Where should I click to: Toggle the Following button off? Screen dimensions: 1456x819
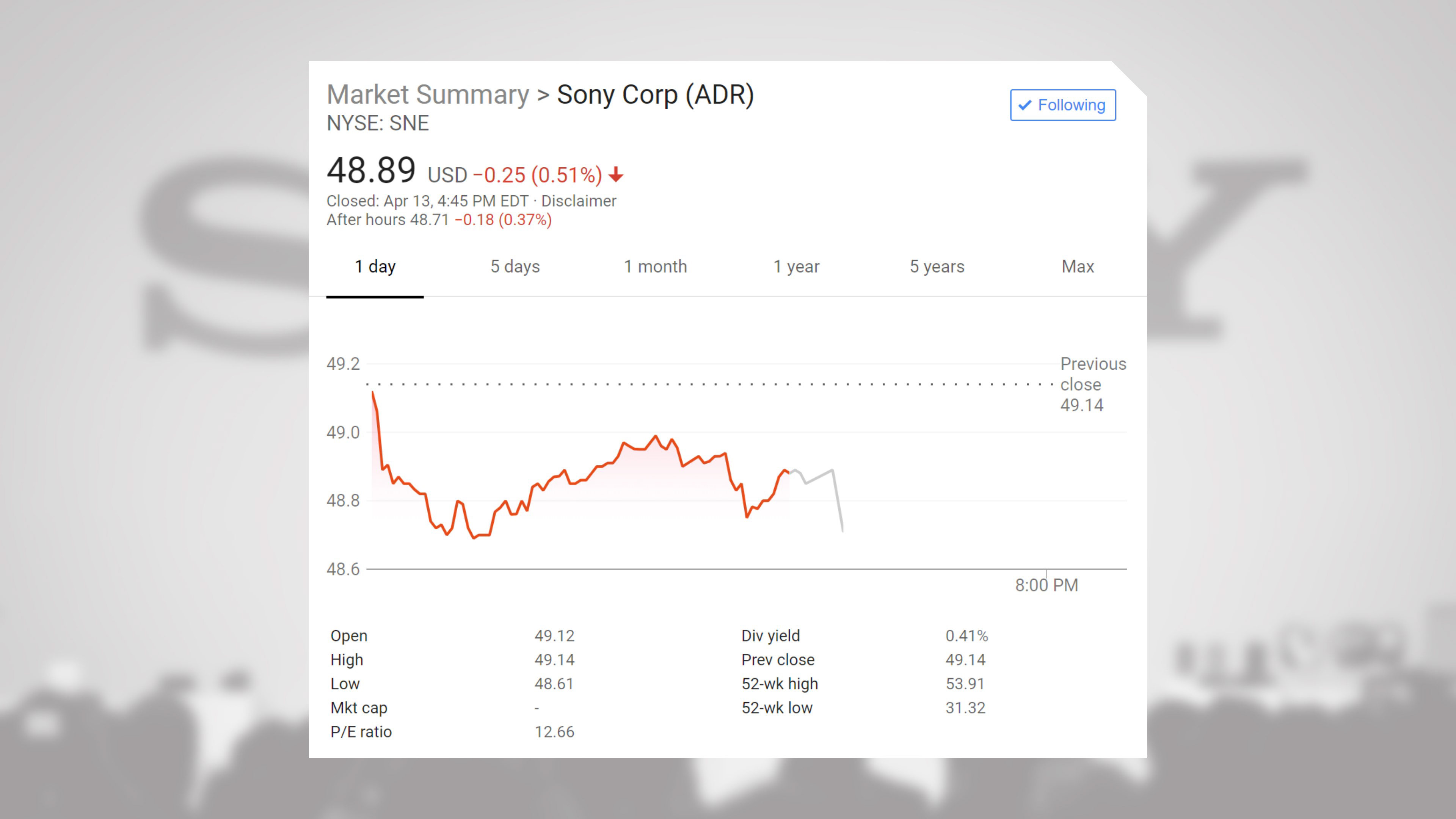[1062, 105]
